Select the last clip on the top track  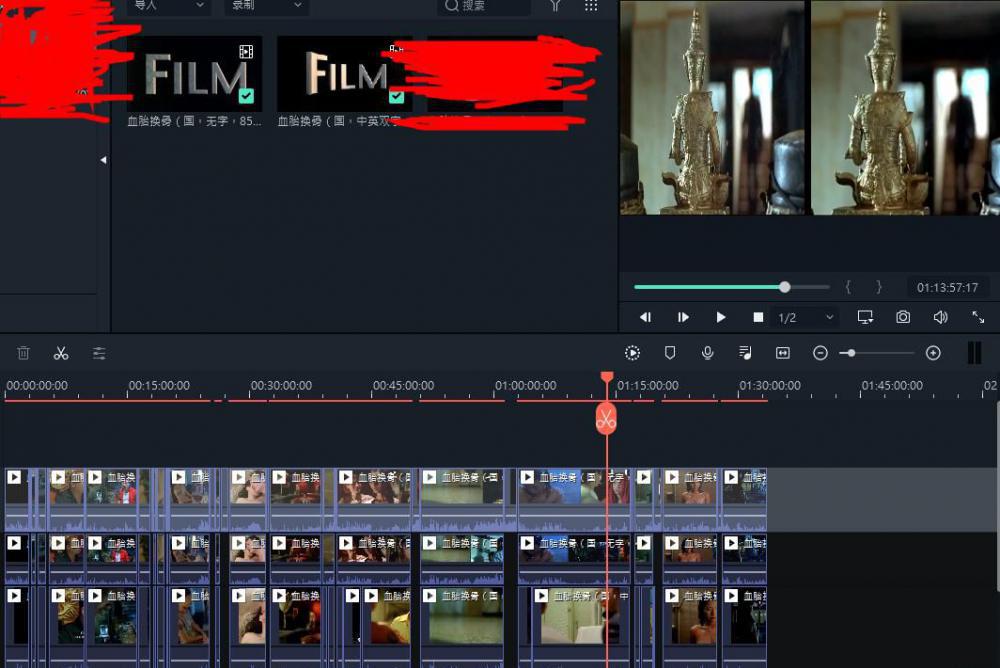tap(744, 500)
